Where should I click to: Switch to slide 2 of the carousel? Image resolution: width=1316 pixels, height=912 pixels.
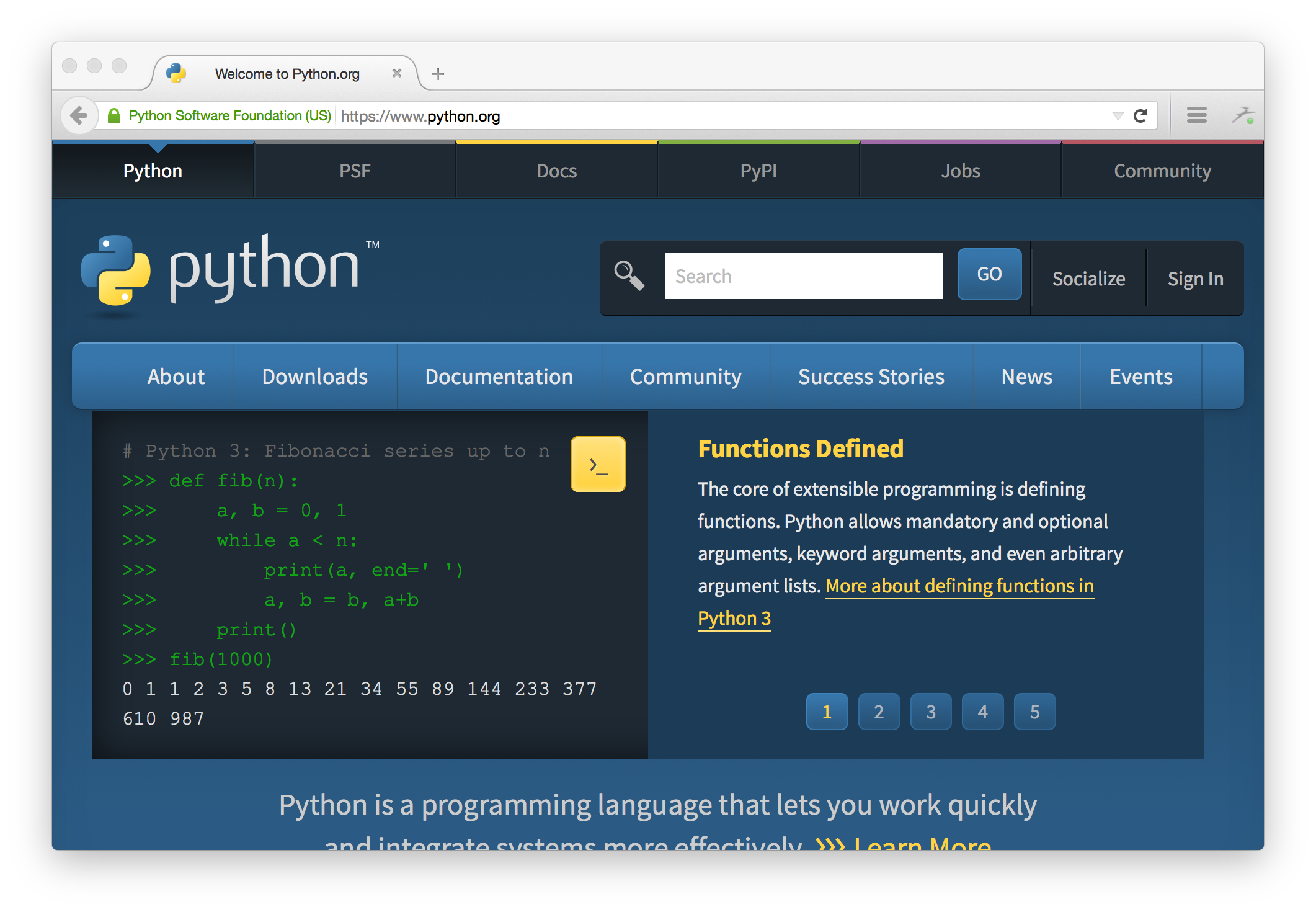[879, 712]
